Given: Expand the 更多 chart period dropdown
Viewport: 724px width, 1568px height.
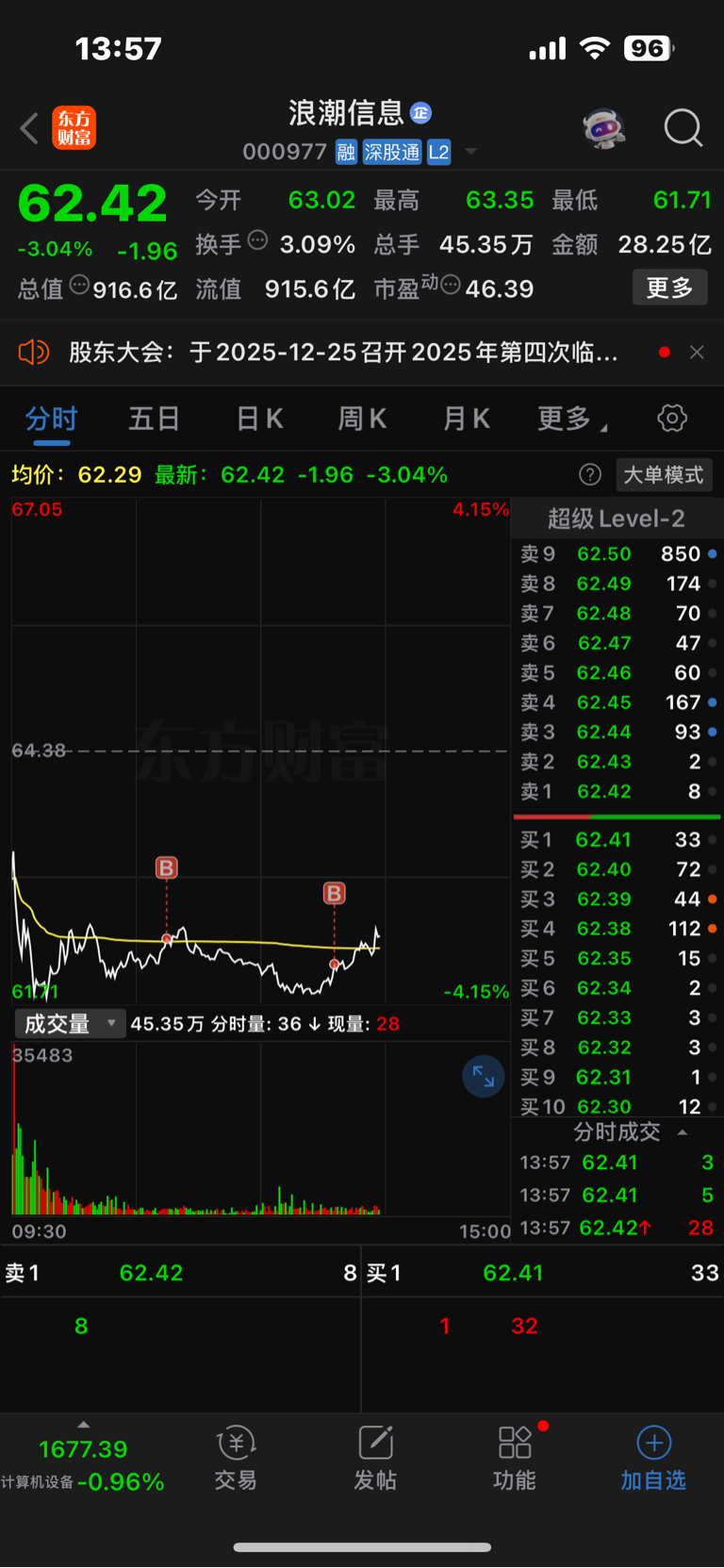Looking at the screenshot, I should (571, 419).
